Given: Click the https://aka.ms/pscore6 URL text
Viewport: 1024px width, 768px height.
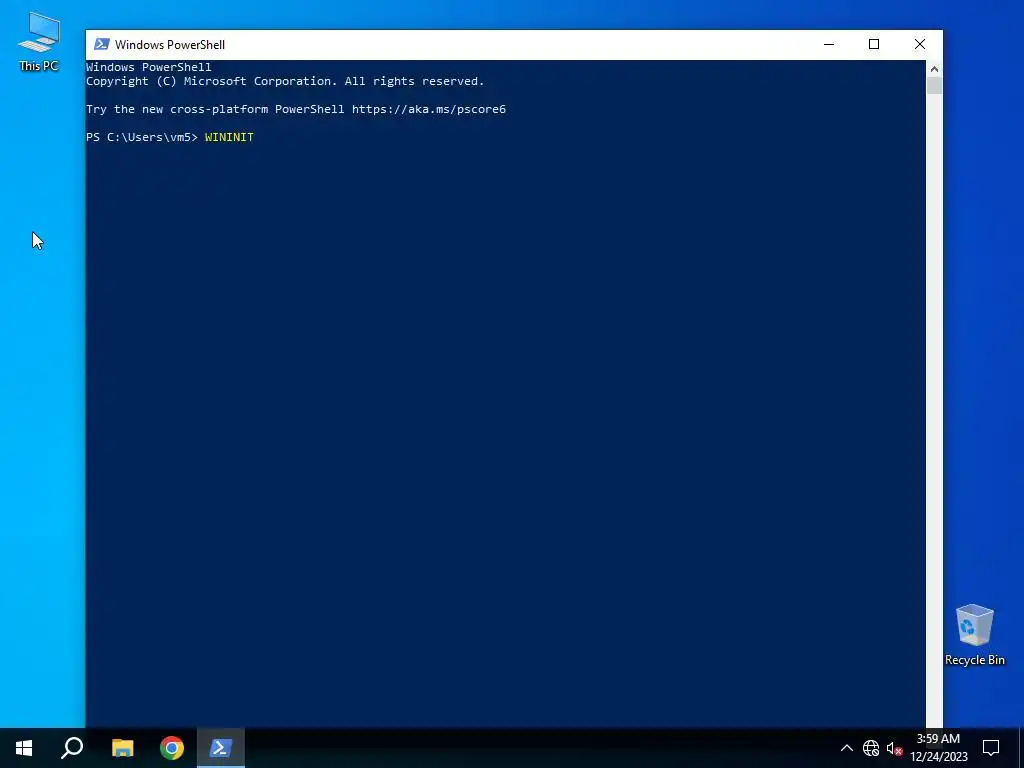Looking at the screenshot, I should pyautogui.click(x=428, y=109).
